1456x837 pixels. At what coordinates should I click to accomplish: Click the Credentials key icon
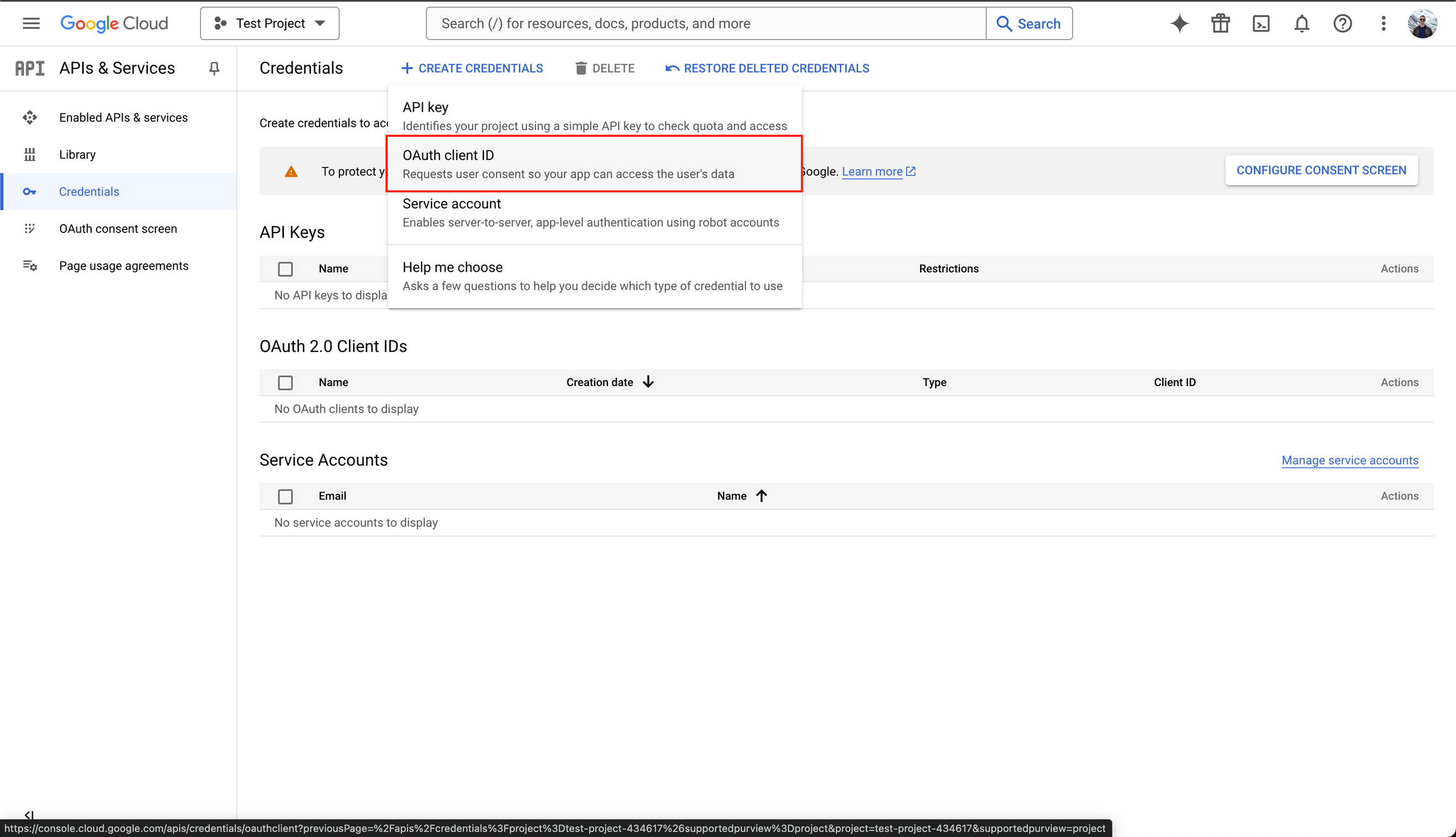30,191
